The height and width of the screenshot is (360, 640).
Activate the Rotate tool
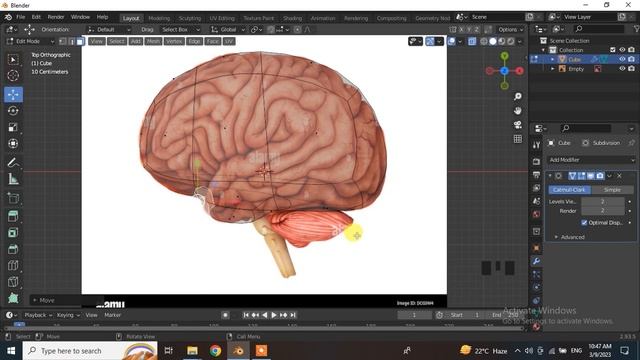click(13, 111)
